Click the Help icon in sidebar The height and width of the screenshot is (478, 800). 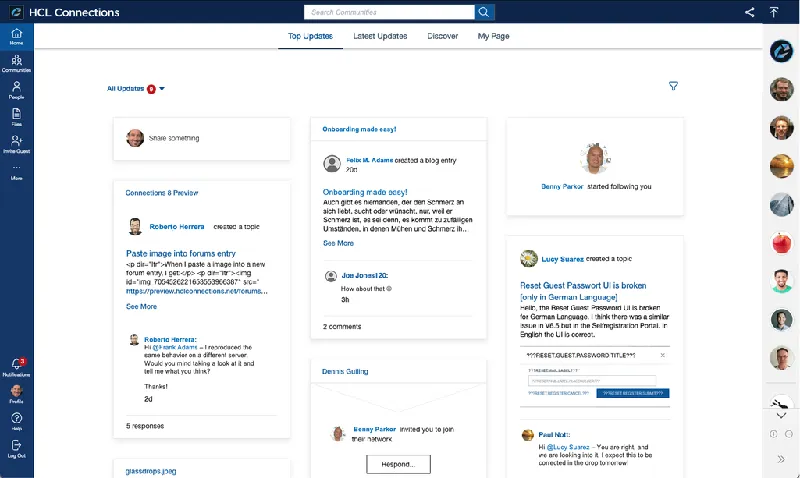[16, 420]
